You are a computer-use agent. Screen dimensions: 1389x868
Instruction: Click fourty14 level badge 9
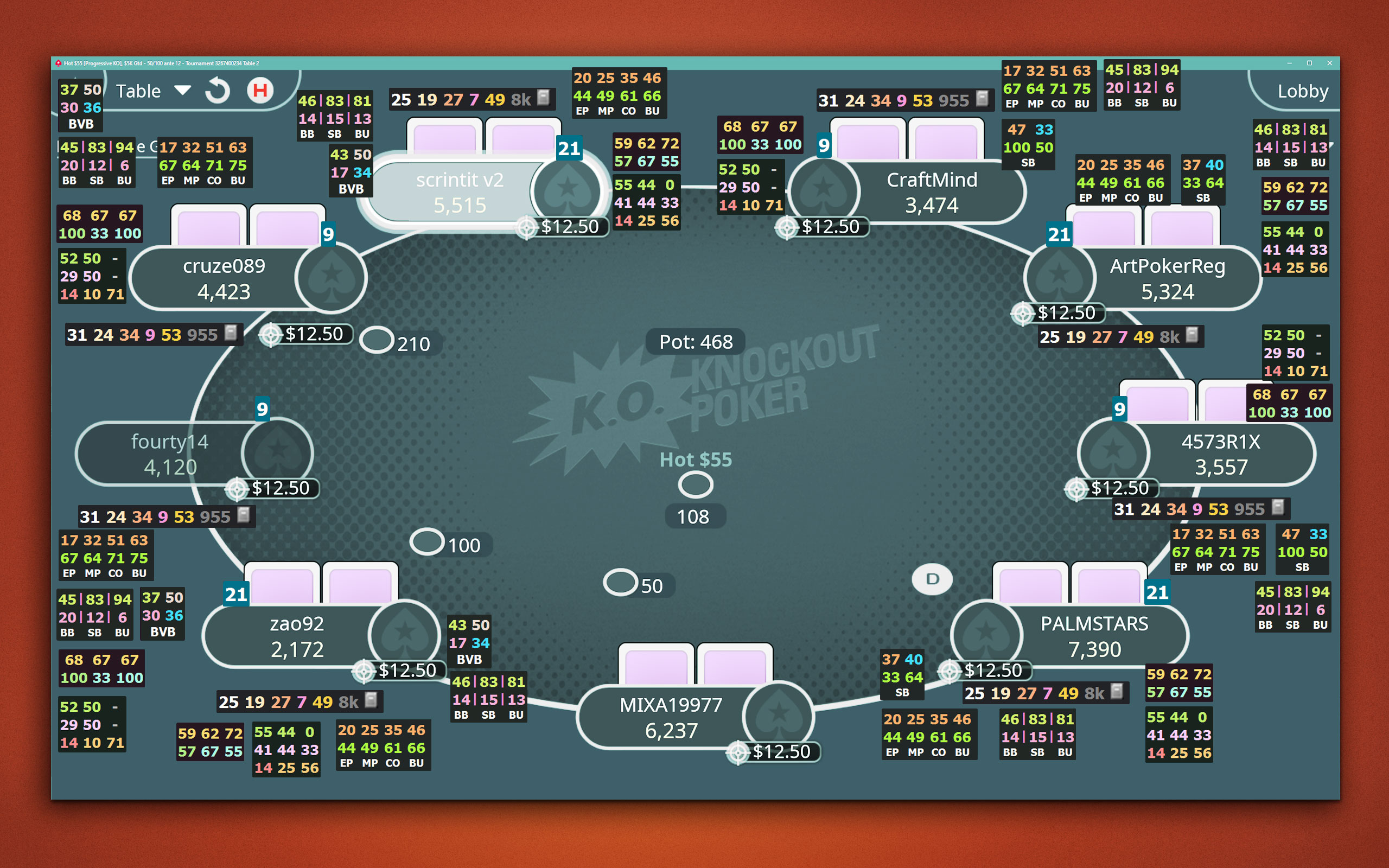coord(262,409)
